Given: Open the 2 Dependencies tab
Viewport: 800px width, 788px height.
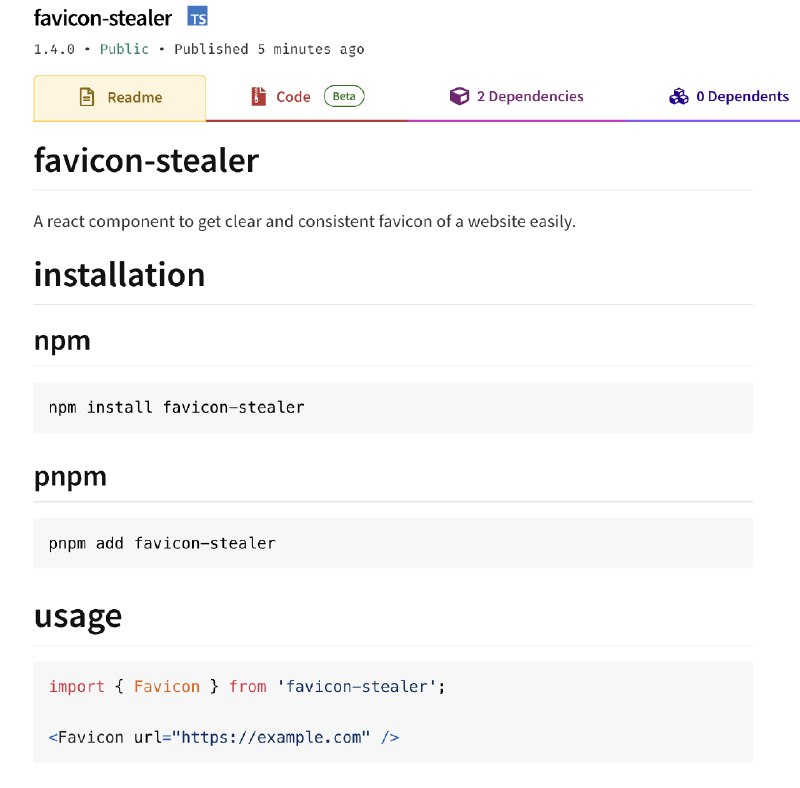Looking at the screenshot, I should tap(516, 96).
